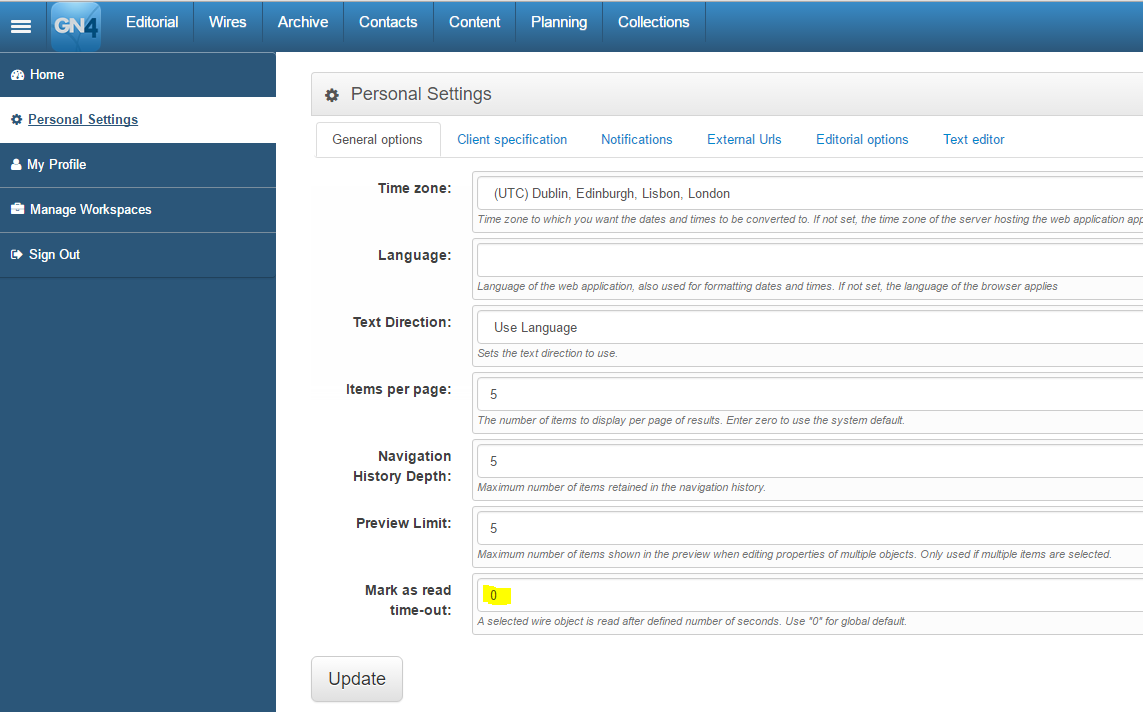The height and width of the screenshot is (712, 1143).
Task: Open the Wires menu
Action: click(x=227, y=23)
